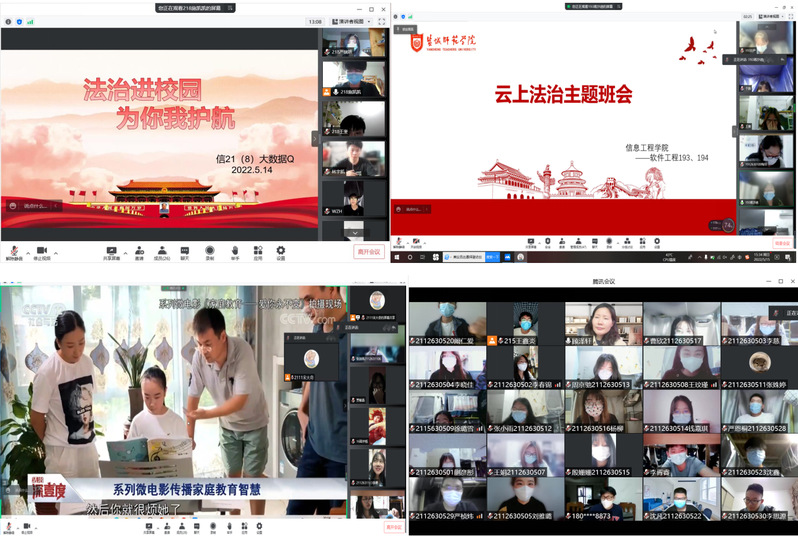Raise hand in the top-left meeting toolbar
This screenshot has width=798, height=536.
(x=235, y=251)
